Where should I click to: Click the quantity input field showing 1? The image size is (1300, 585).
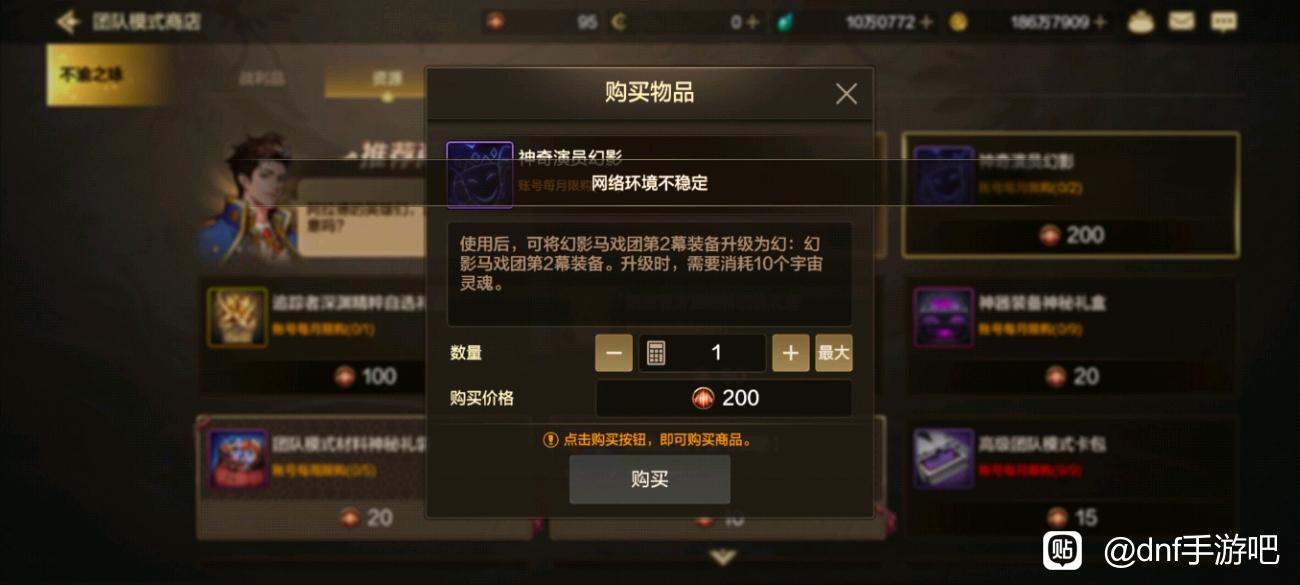coord(702,353)
